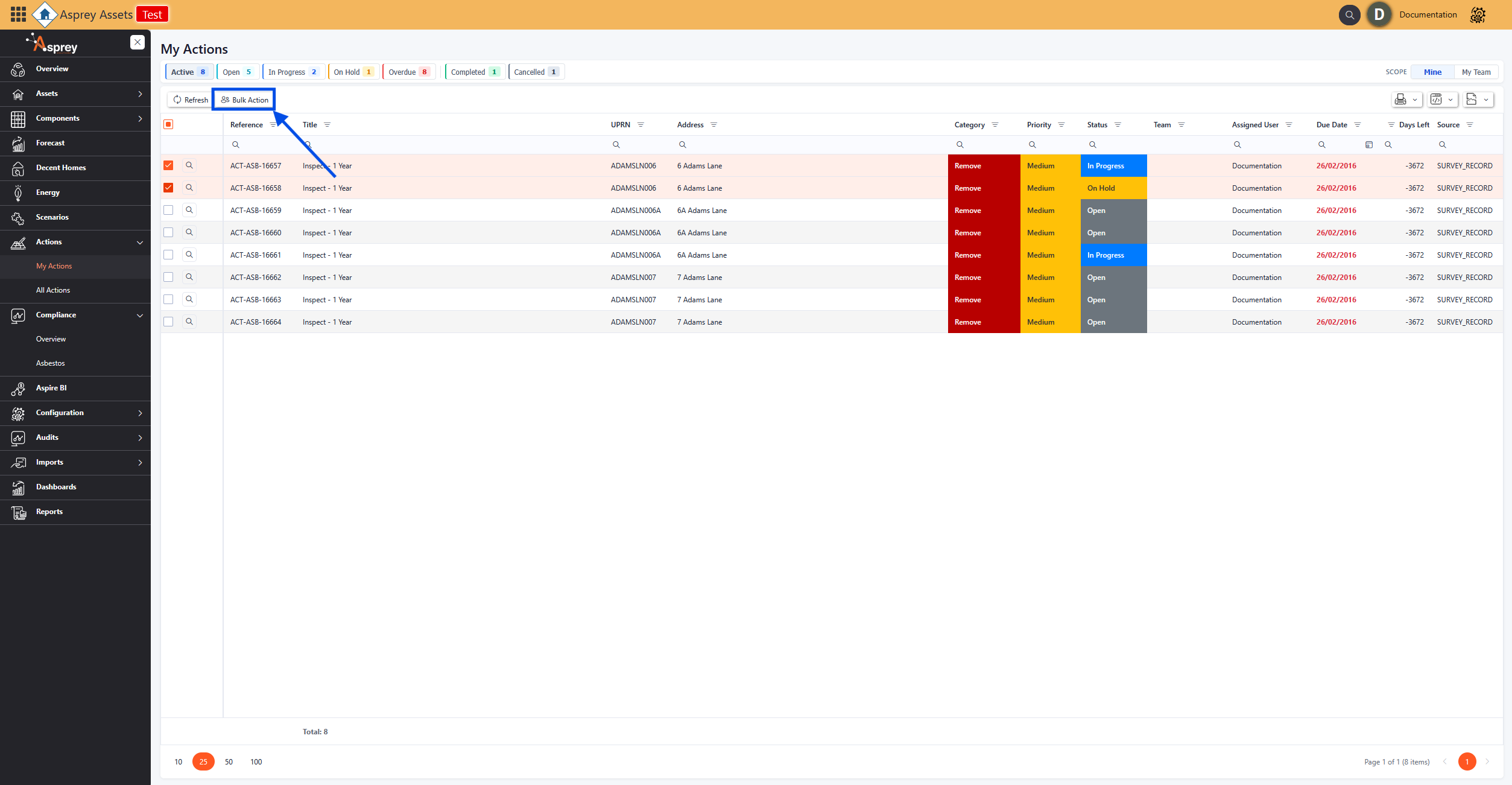Screen dimensions: 1512x785
Task: Open the app launcher grid icon
Action: pos(18,14)
